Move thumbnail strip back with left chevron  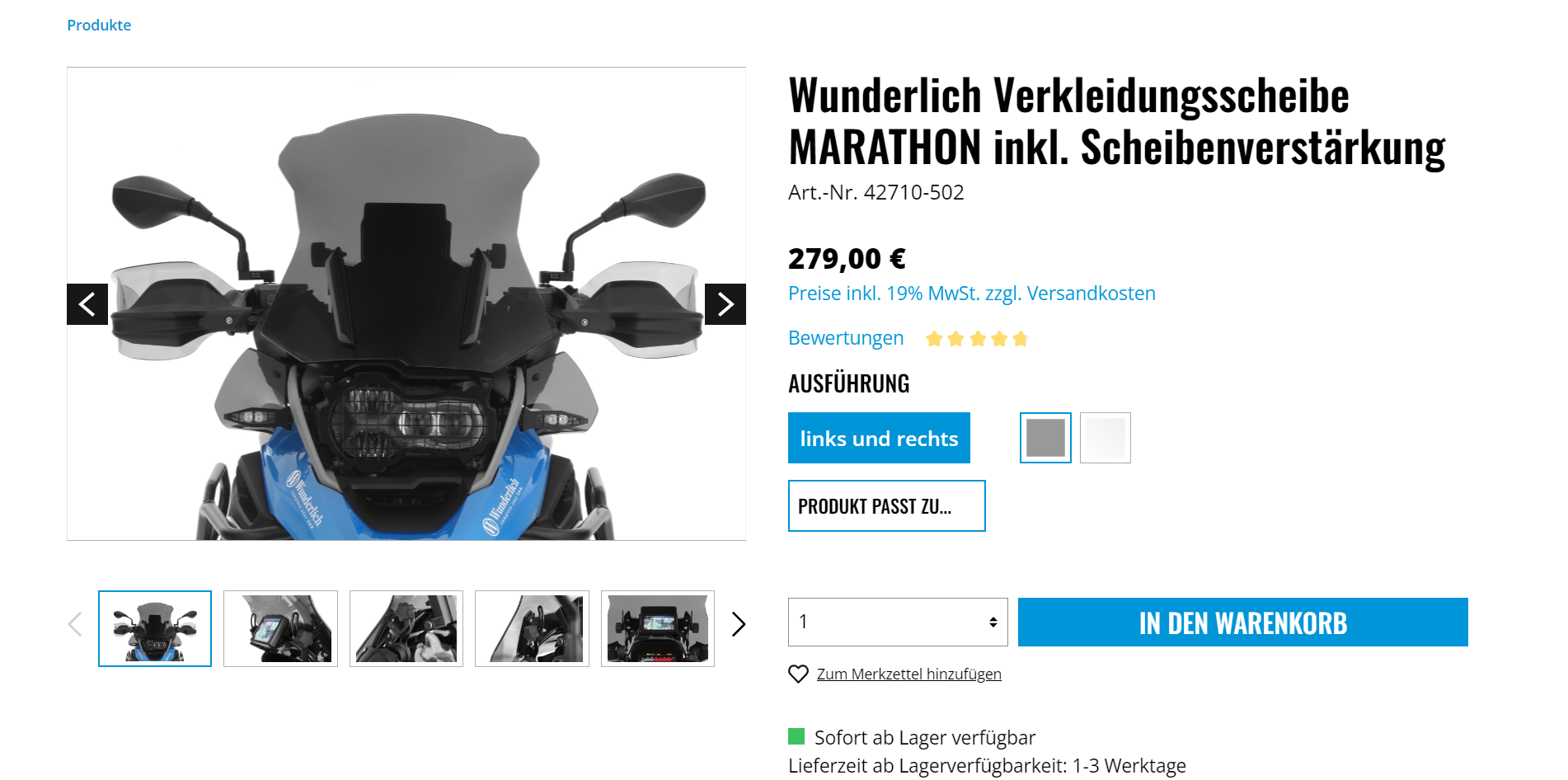[x=75, y=624]
